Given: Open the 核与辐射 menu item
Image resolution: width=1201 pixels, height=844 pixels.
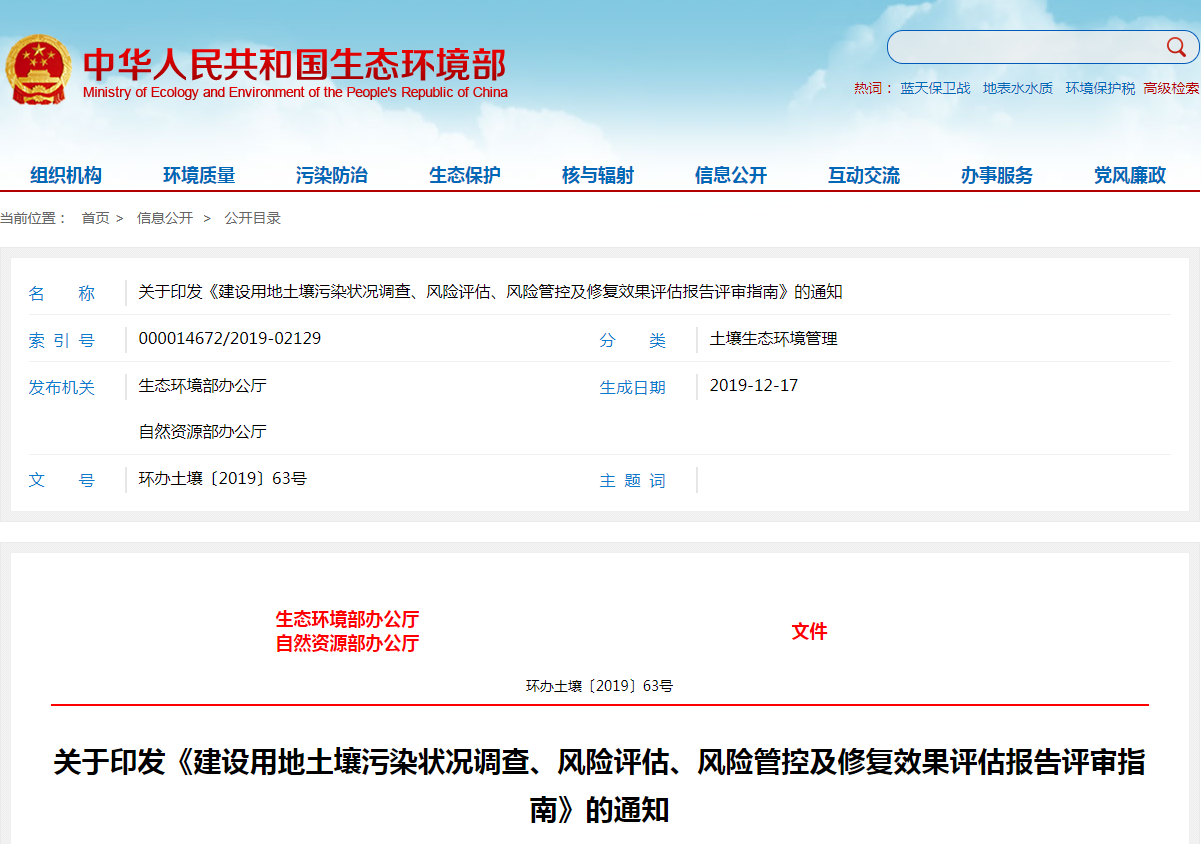Looking at the screenshot, I should tap(598, 175).
